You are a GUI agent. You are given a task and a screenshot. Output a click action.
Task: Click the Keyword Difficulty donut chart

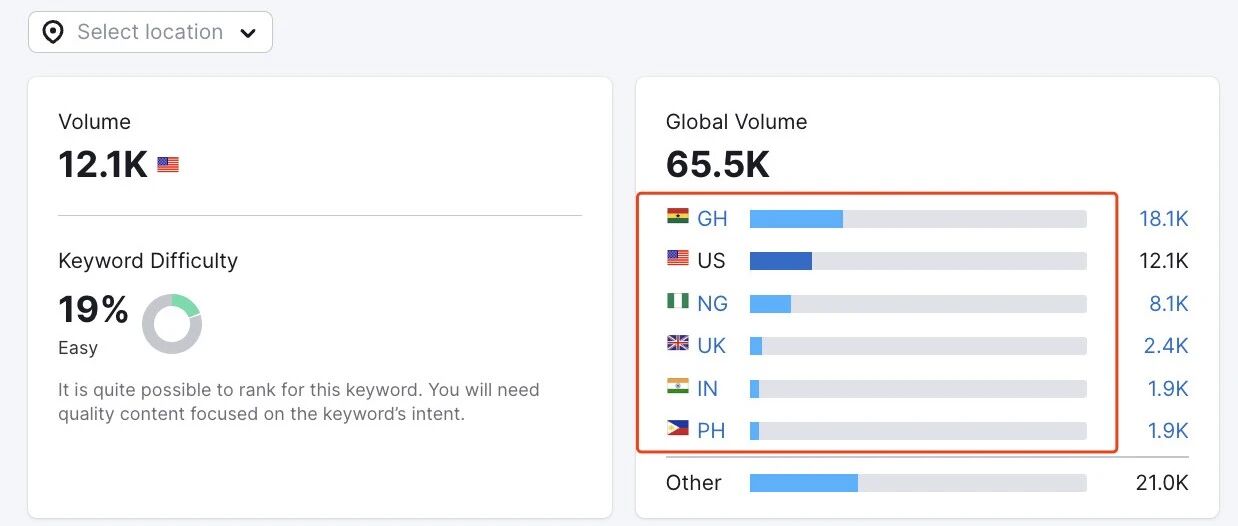pos(172,324)
